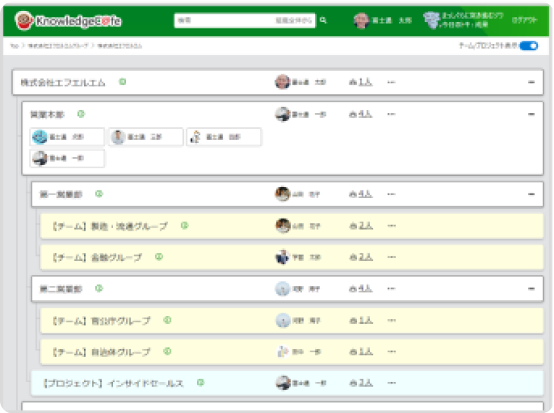Open the 営業本部 member card 富士通 二郎
Image resolution: width=554 pixels, height=413 pixels.
146,137
